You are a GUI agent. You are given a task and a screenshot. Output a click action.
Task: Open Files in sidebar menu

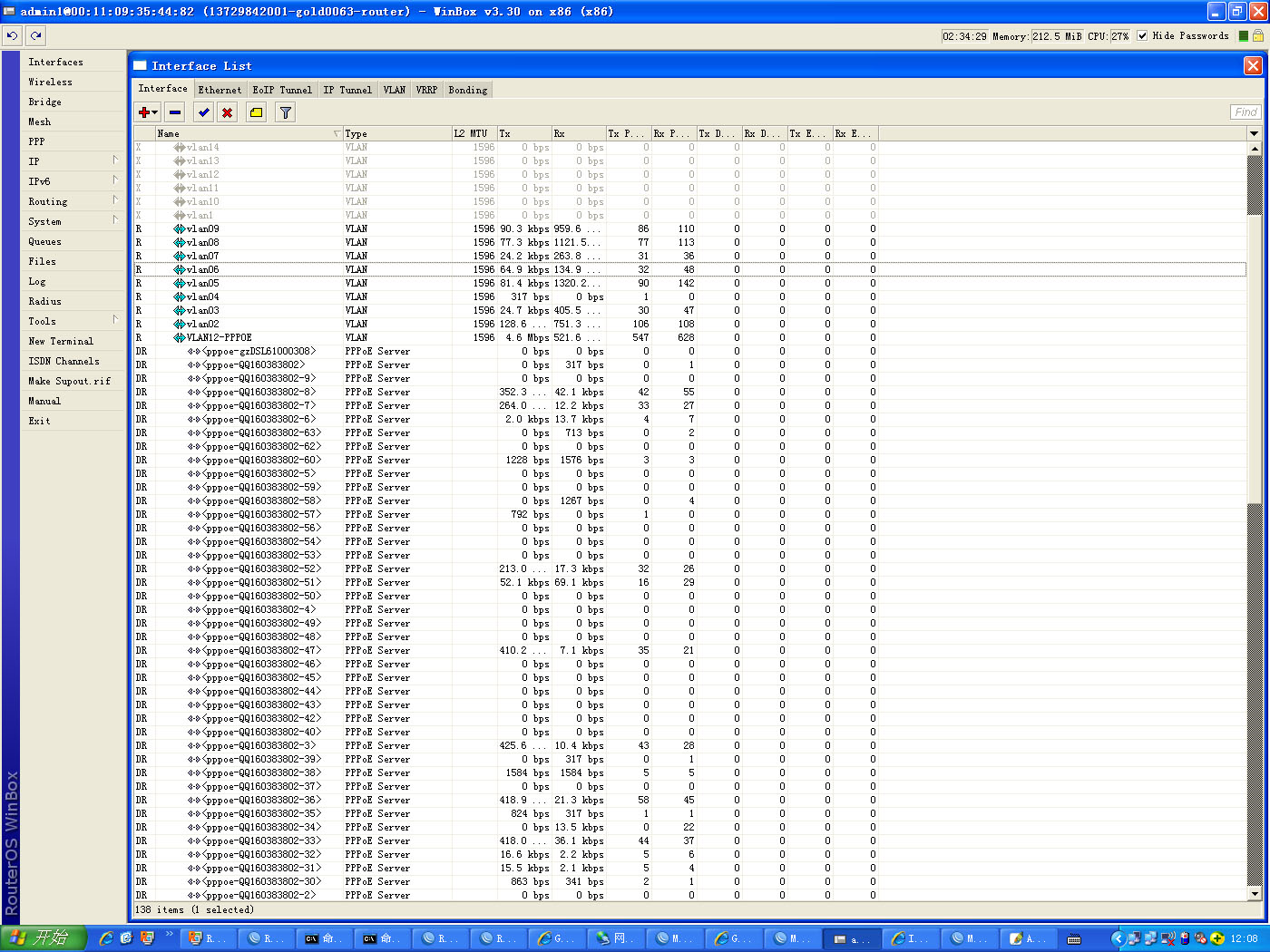[x=74, y=261]
